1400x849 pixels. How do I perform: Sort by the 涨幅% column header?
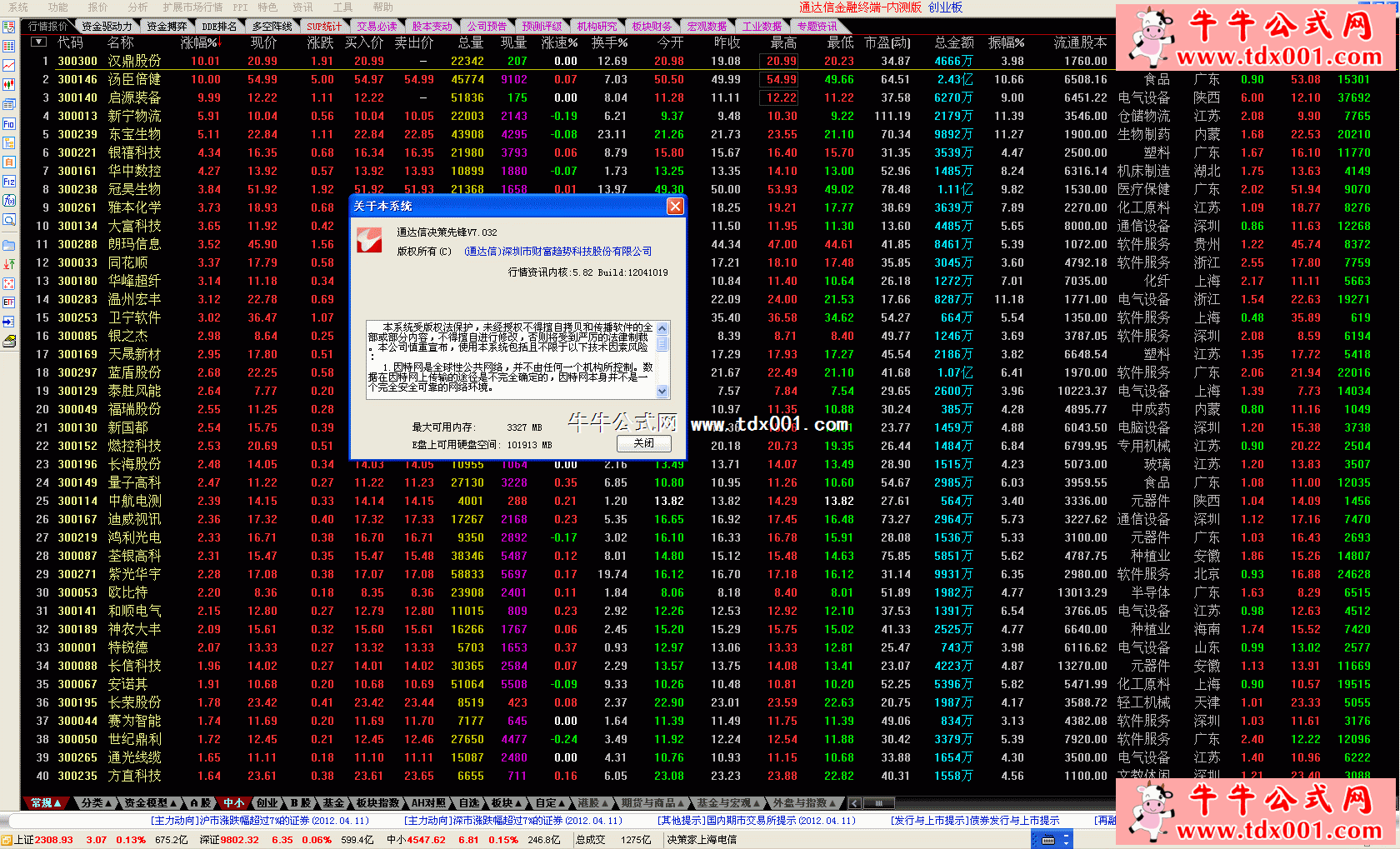200,42
